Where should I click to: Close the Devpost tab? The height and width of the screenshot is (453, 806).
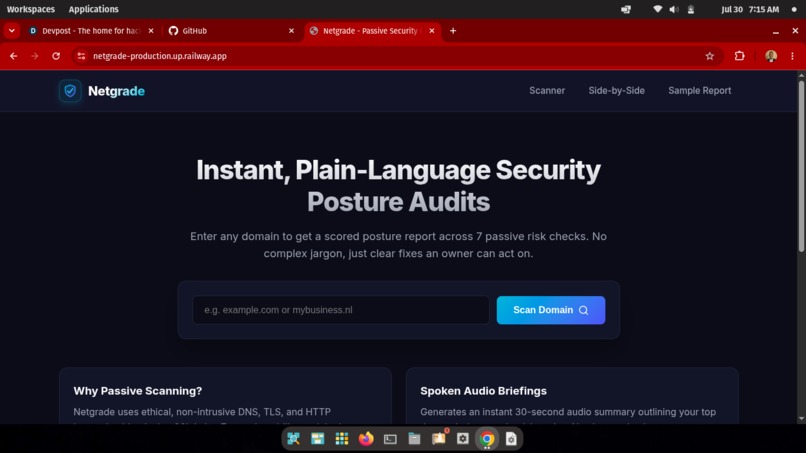tap(151, 31)
